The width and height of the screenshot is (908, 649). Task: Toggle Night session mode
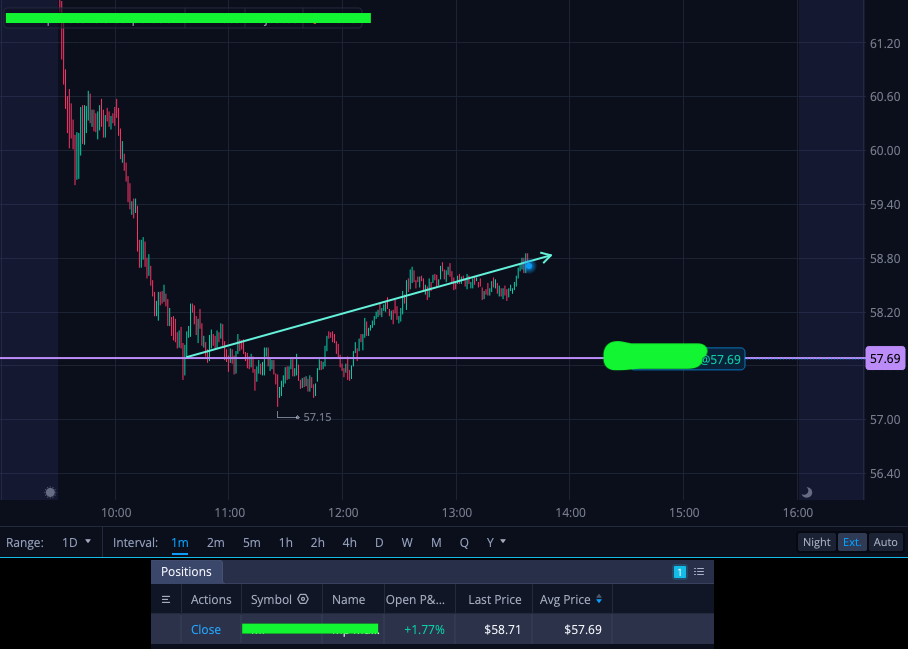817,542
